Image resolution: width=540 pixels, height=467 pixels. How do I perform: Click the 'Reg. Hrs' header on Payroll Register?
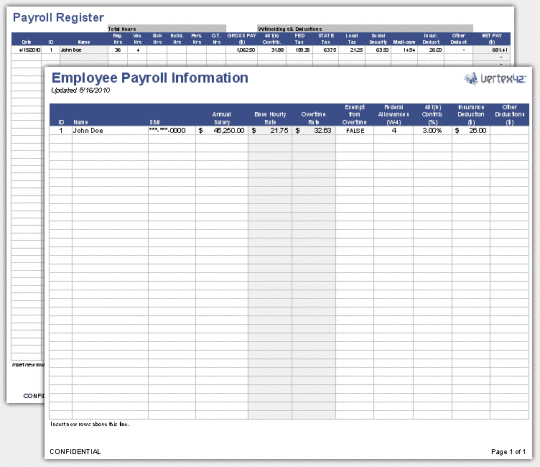pyautogui.click(x=117, y=39)
